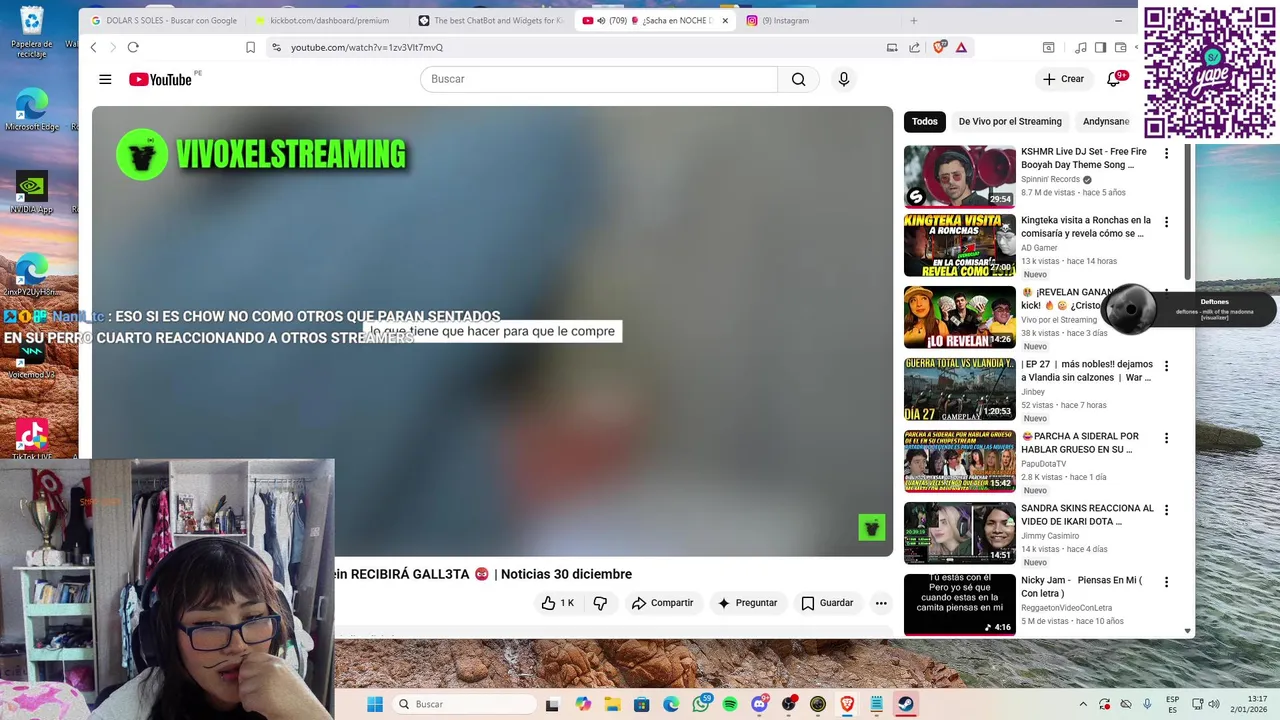Click the green channel watermark on video
The height and width of the screenshot is (720, 1280).
[x=872, y=527]
